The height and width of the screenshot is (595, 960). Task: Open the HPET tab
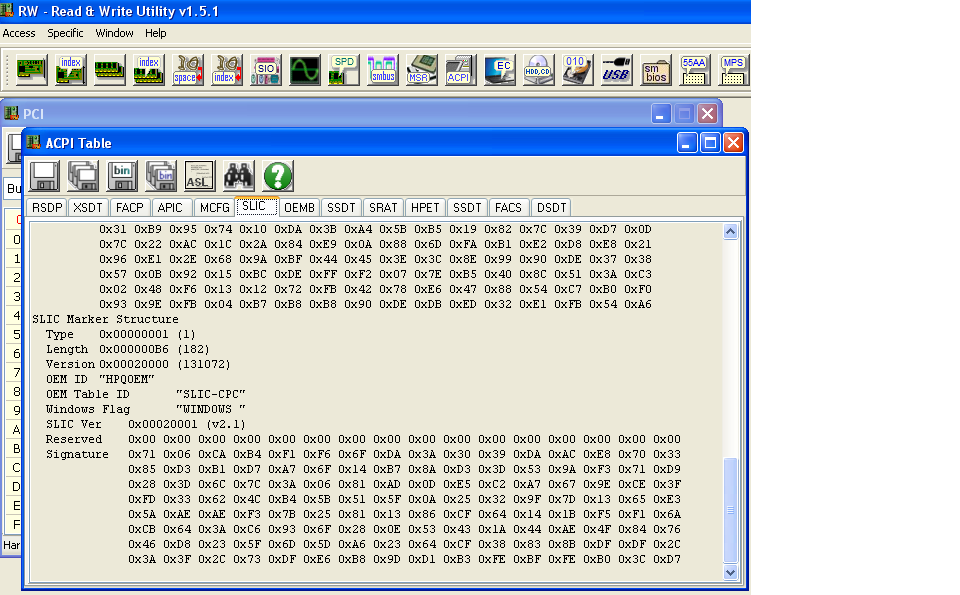pyautogui.click(x=424, y=207)
